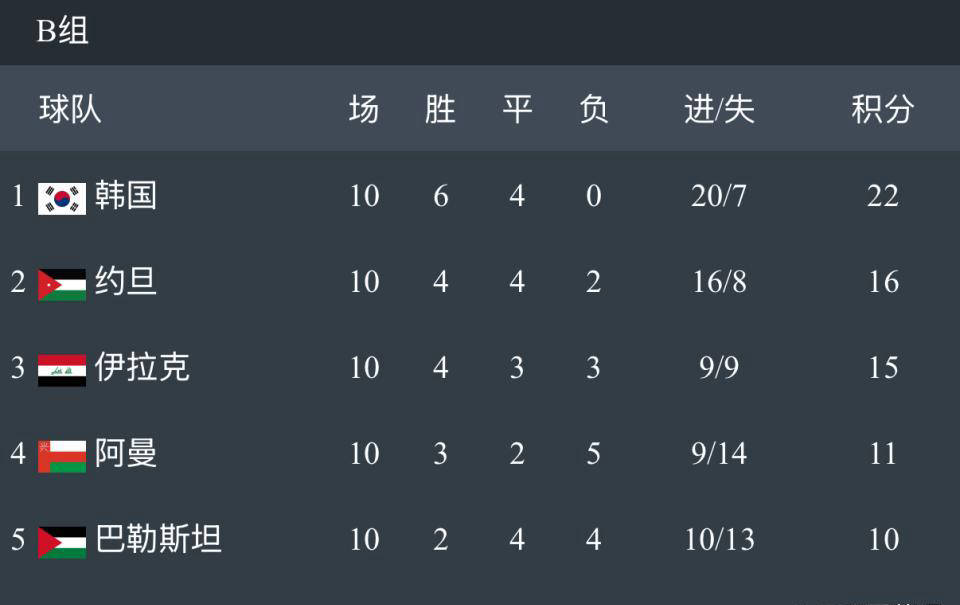The image size is (960, 605).
Task: Open the 约旦 team name
Action: [x=126, y=281]
